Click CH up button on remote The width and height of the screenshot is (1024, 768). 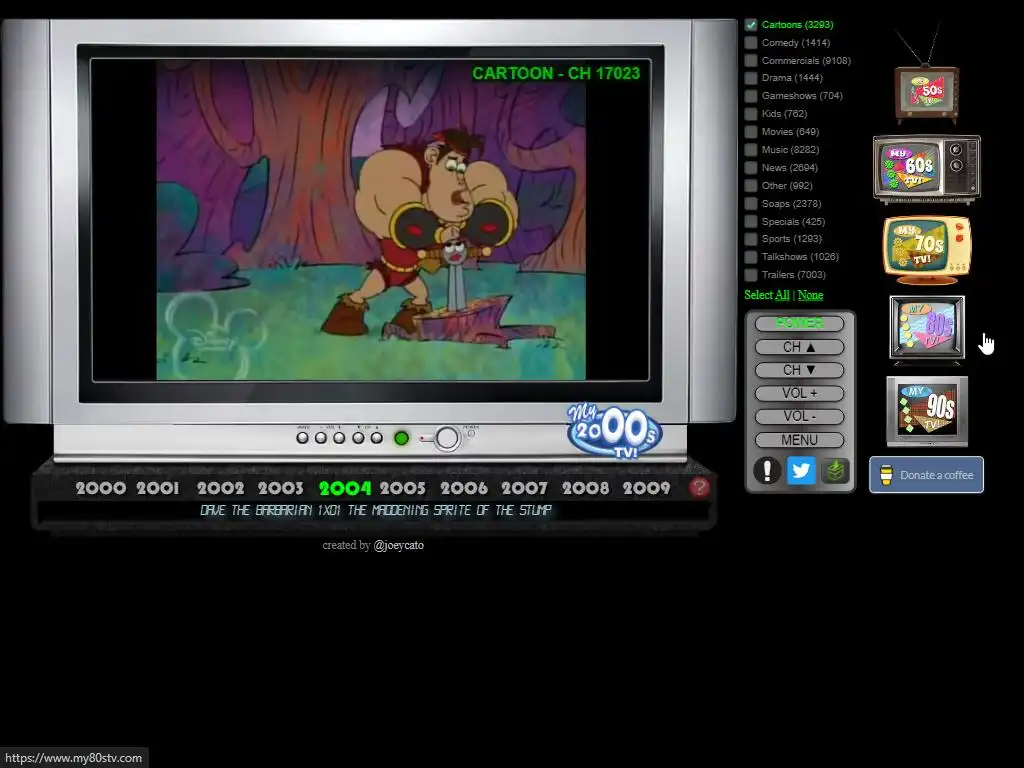[799, 347]
